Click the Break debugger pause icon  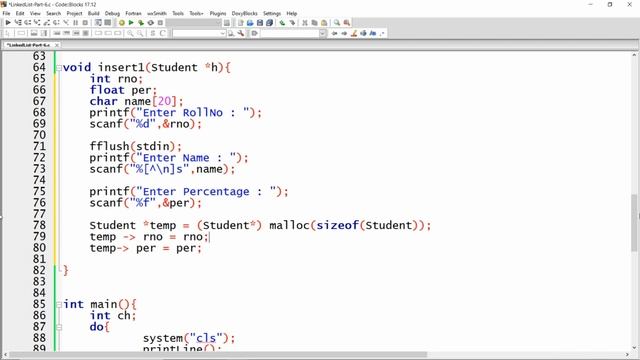coord(76,23)
